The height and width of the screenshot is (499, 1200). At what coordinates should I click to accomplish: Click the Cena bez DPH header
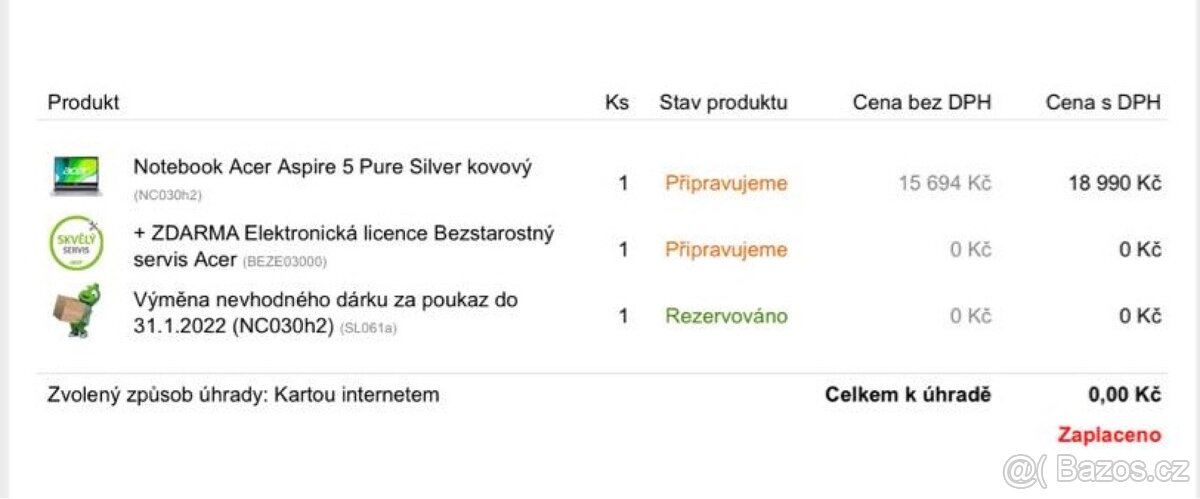pos(922,102)
